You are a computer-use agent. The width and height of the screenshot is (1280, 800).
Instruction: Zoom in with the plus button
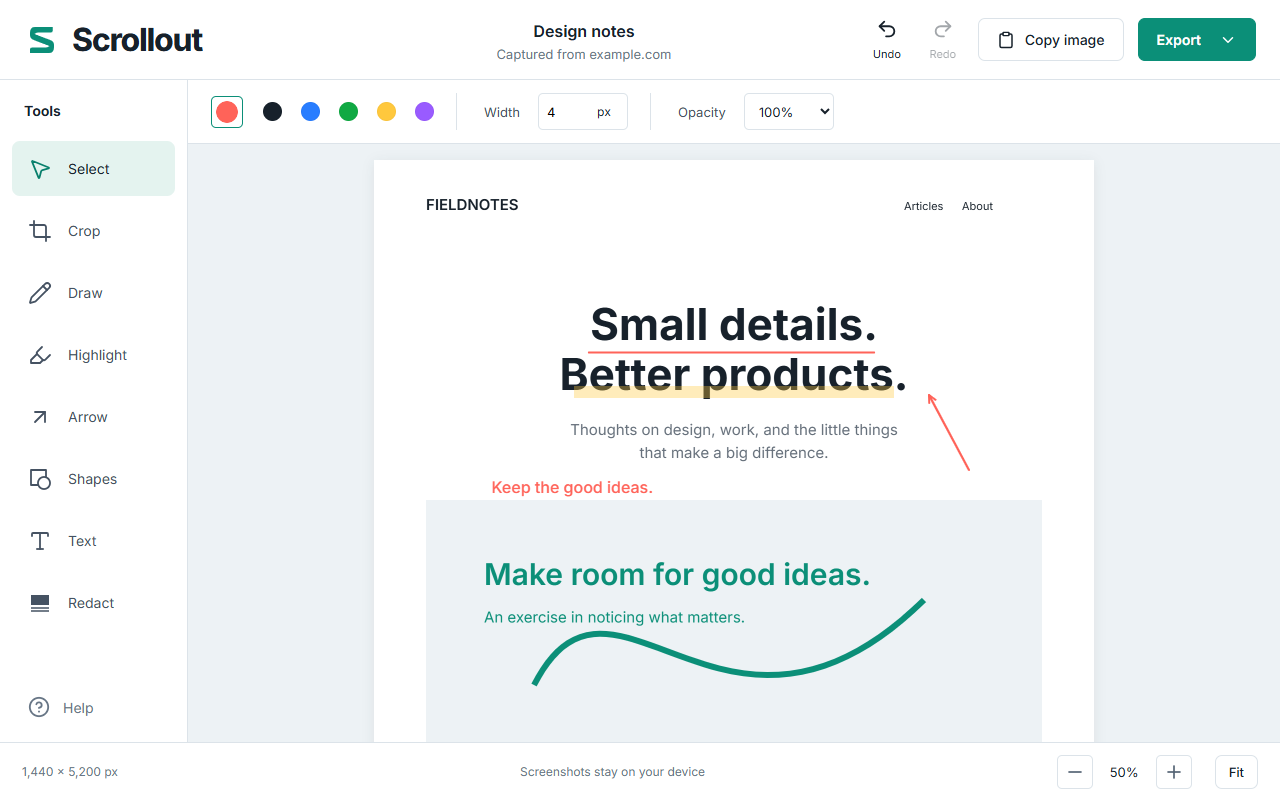[1174, 772]
